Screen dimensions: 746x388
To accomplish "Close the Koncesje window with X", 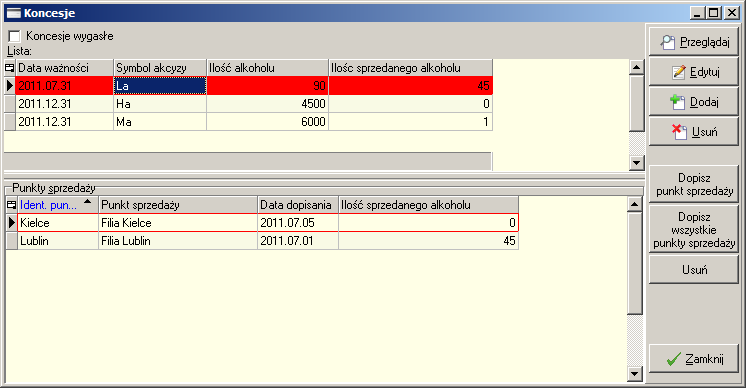I will point(732,13).
